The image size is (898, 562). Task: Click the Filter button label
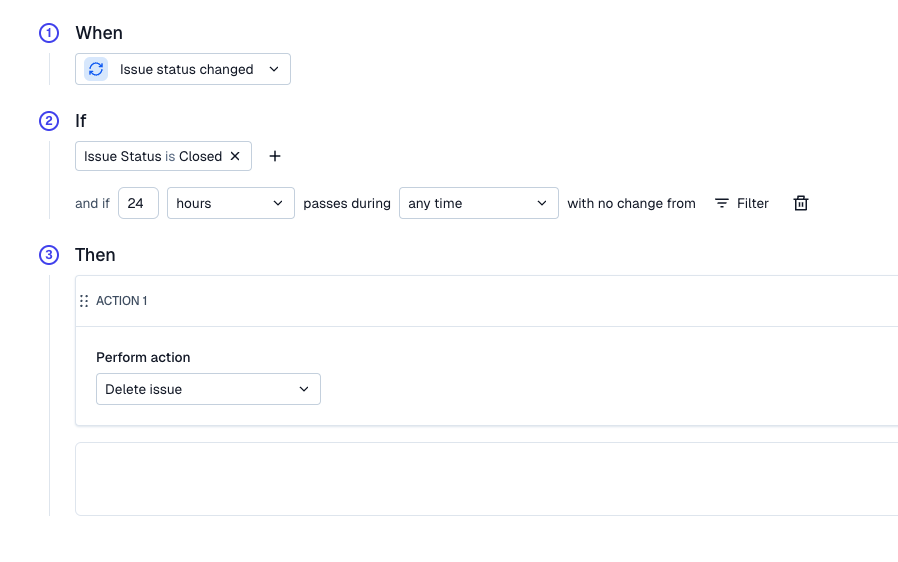pos(752,203)
